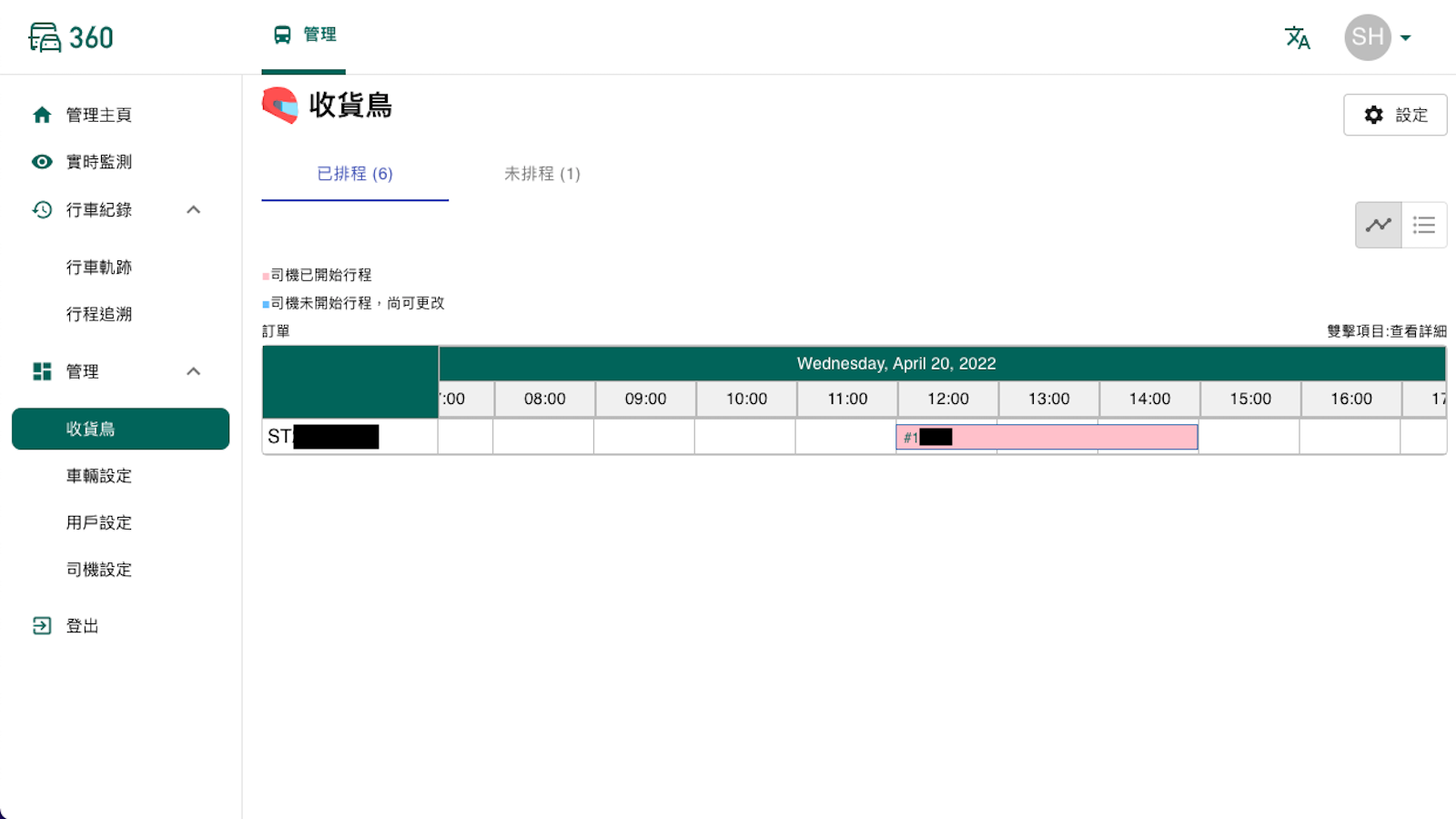Select 收貨鳥 in sidebar

[x=120, y=429]
